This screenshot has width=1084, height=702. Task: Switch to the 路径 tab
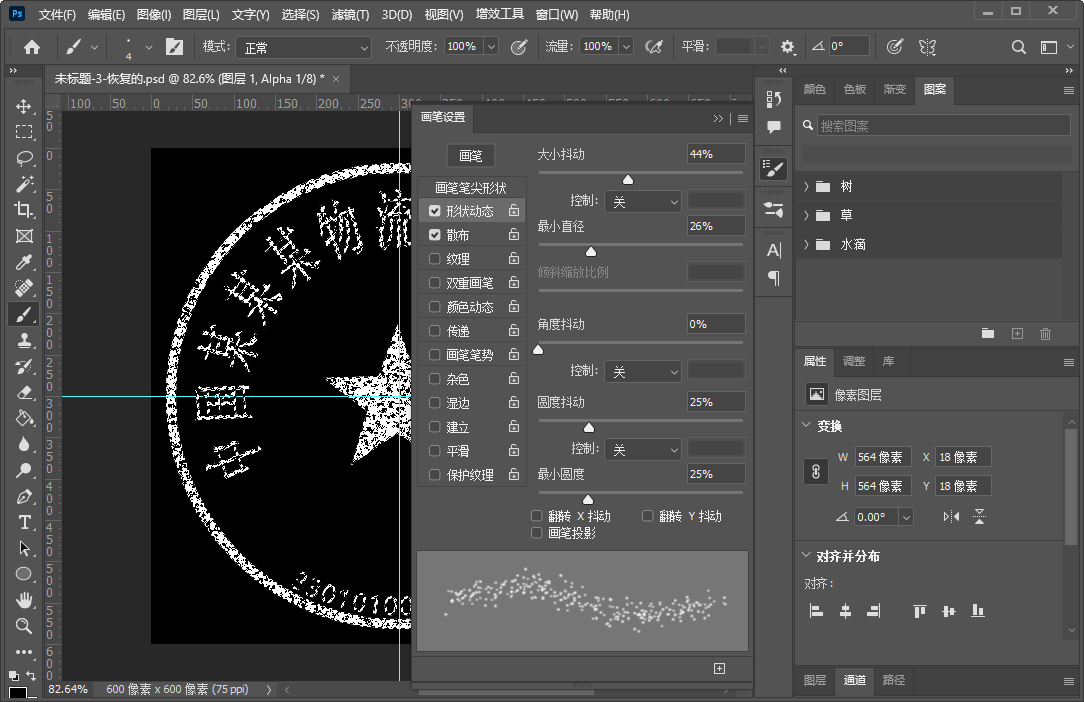click(x=893, y=680)
